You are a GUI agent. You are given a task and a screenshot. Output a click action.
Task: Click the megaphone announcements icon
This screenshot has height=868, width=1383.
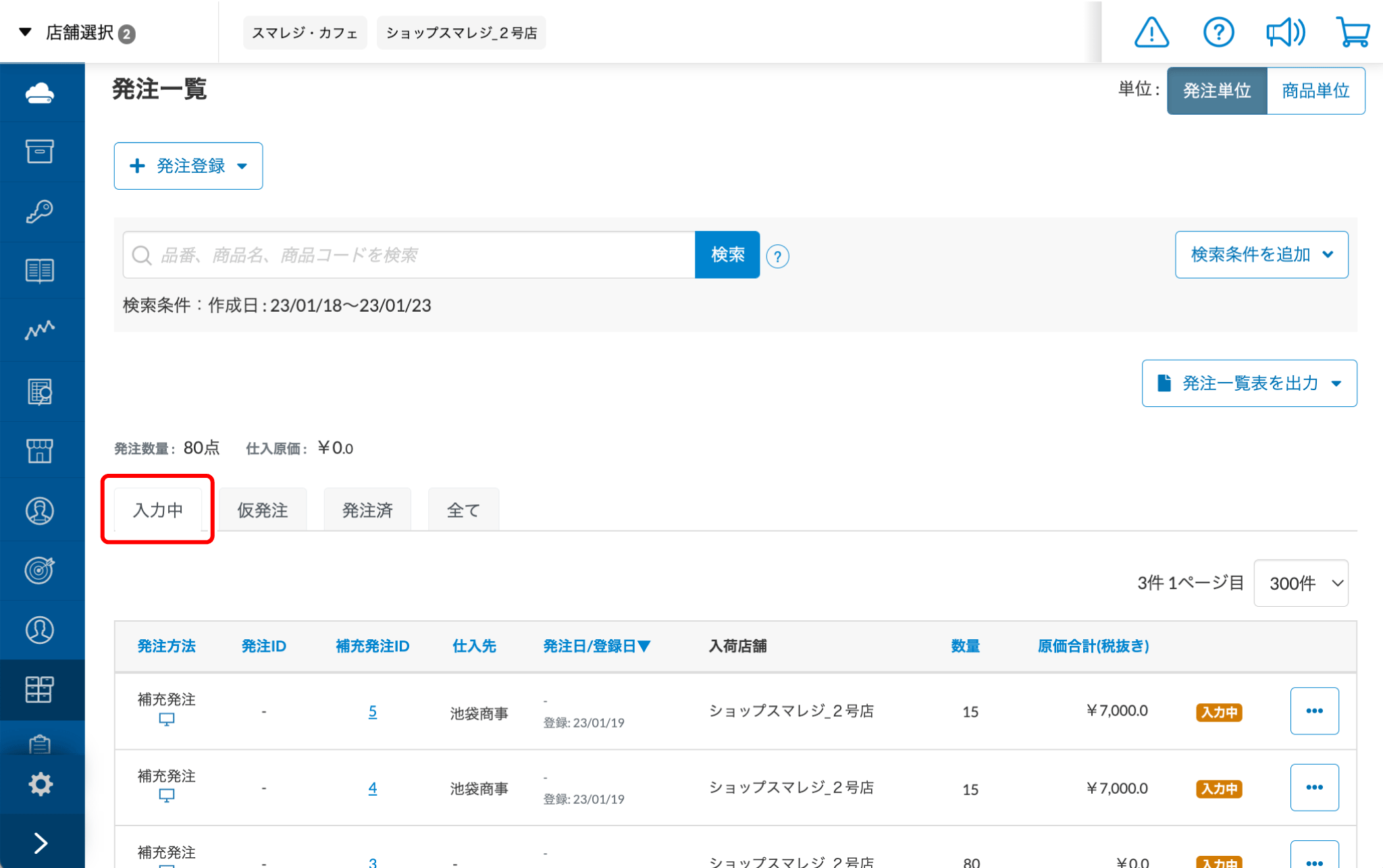(x=1285, y=32)
